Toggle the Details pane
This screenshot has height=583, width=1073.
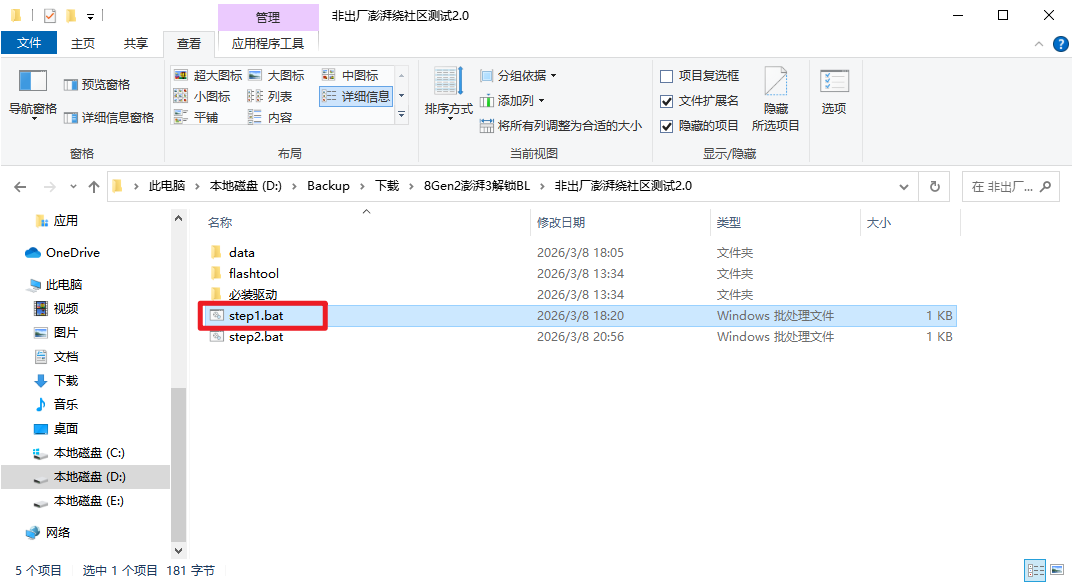tap(109, 118)
